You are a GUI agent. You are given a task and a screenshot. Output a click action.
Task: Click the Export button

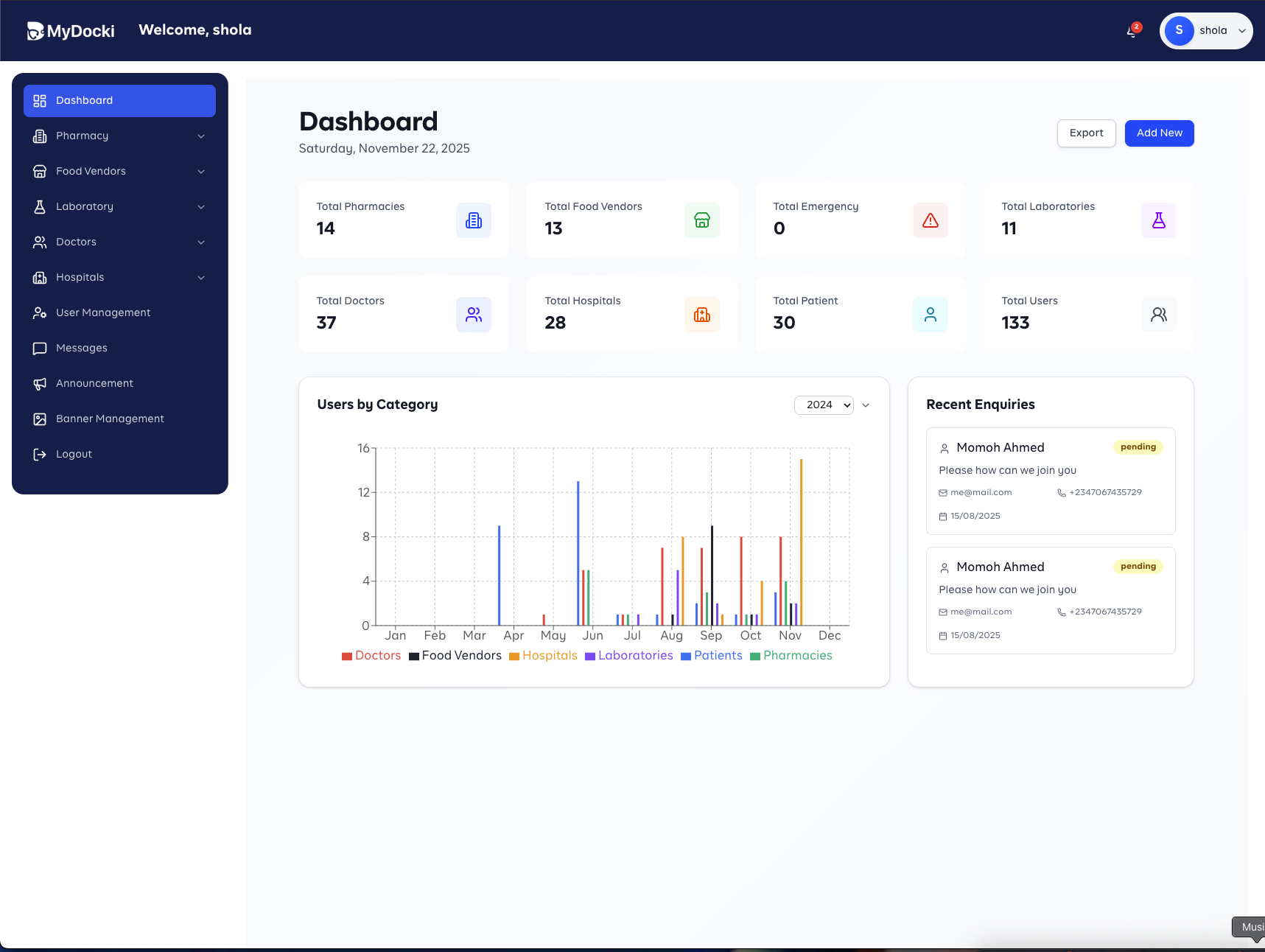[1086, 133]
